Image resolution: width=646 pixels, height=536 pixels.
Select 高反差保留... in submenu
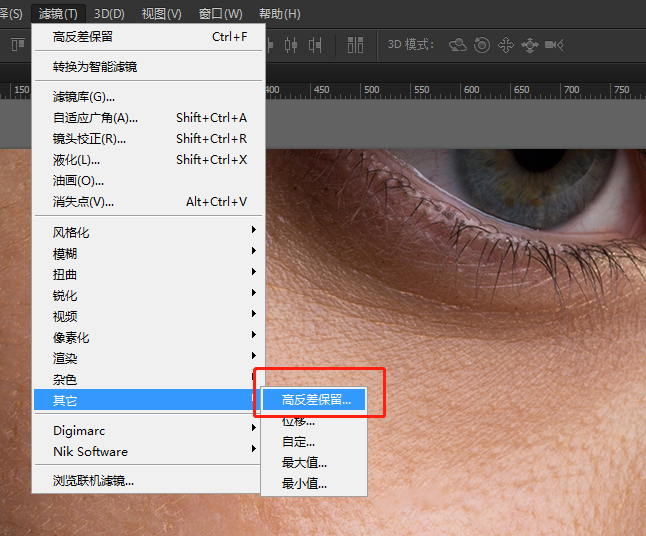point(314,400)
